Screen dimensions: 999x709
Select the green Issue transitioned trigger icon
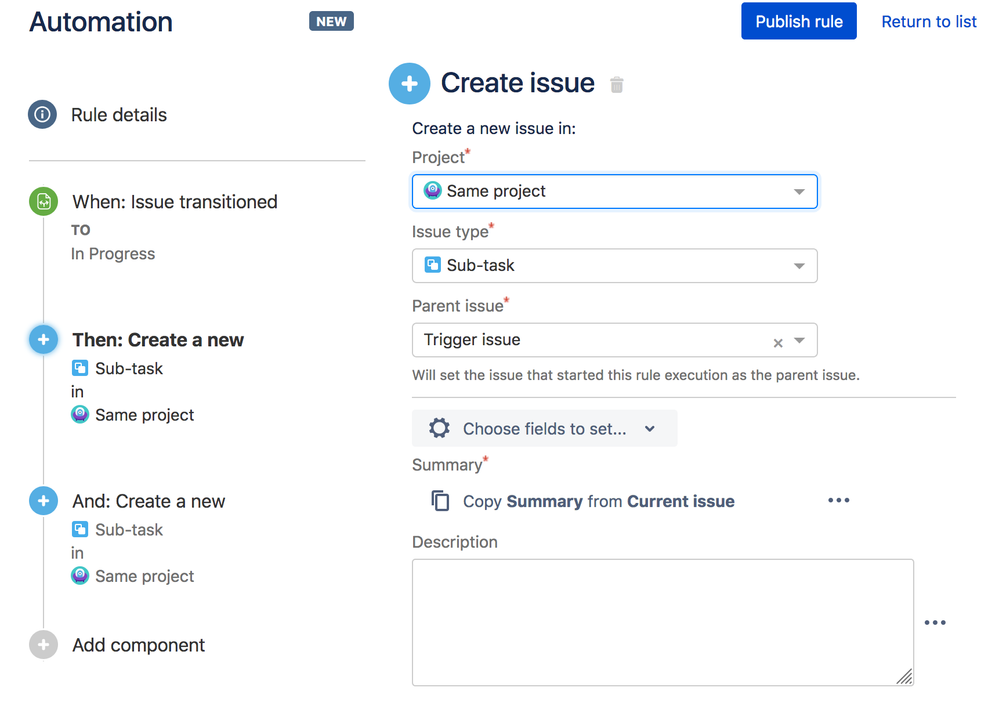click(x=43, y=202)
